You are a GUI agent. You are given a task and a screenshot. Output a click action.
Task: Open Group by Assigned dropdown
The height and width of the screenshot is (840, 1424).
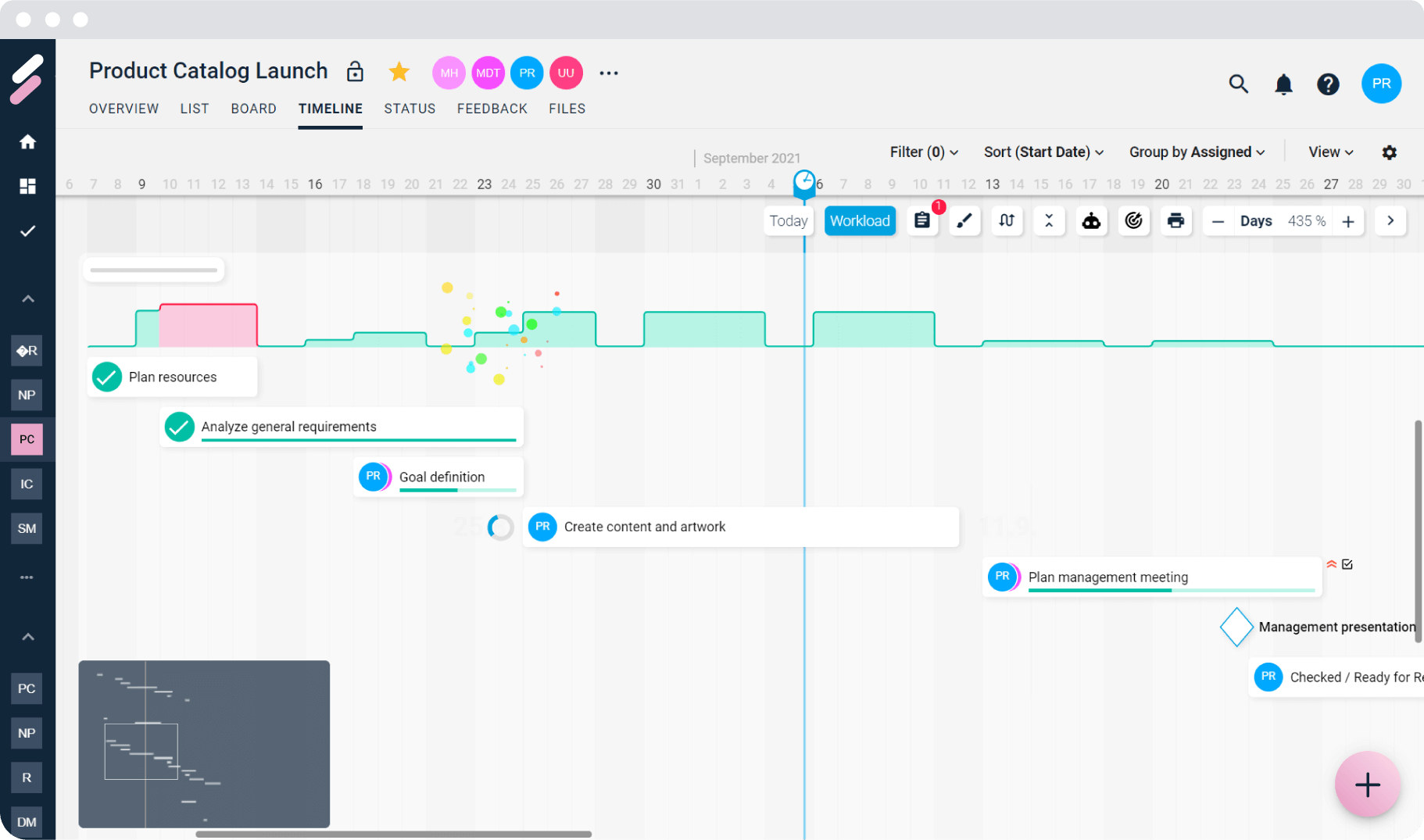pyautogui.click(x=1197, y=152)
